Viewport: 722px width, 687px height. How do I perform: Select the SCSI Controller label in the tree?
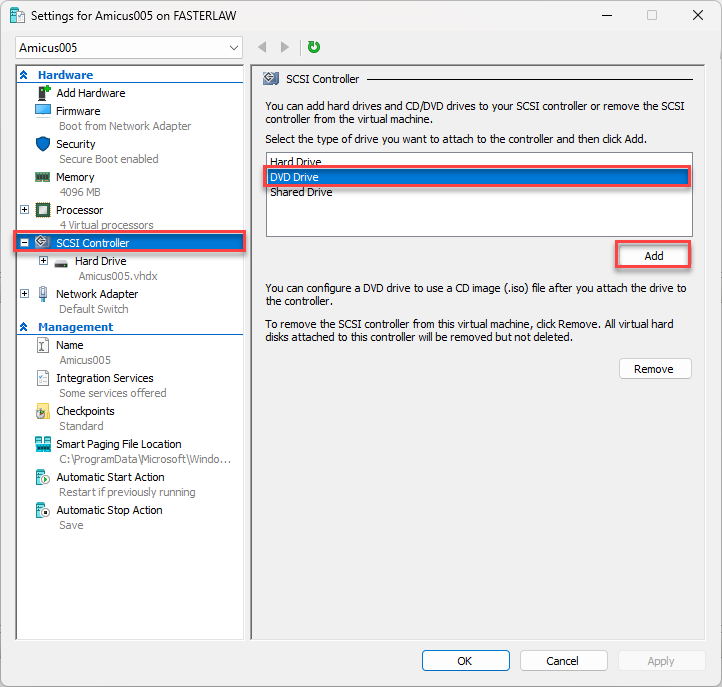coord(93,243)
